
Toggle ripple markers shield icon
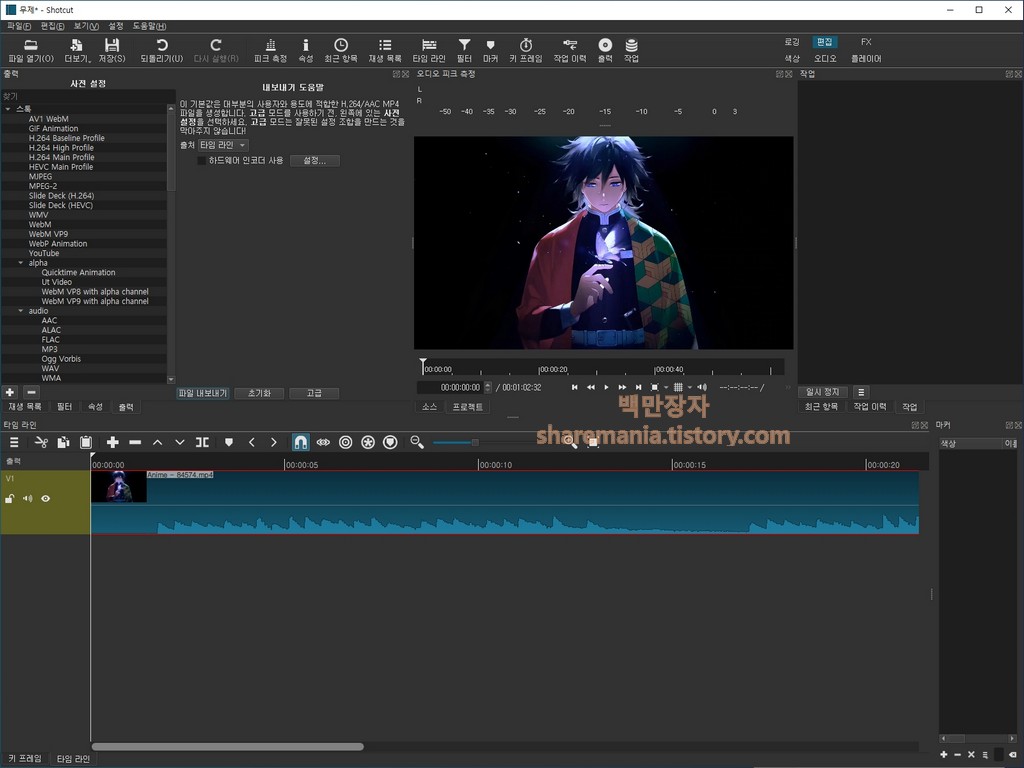click(391, 442)
